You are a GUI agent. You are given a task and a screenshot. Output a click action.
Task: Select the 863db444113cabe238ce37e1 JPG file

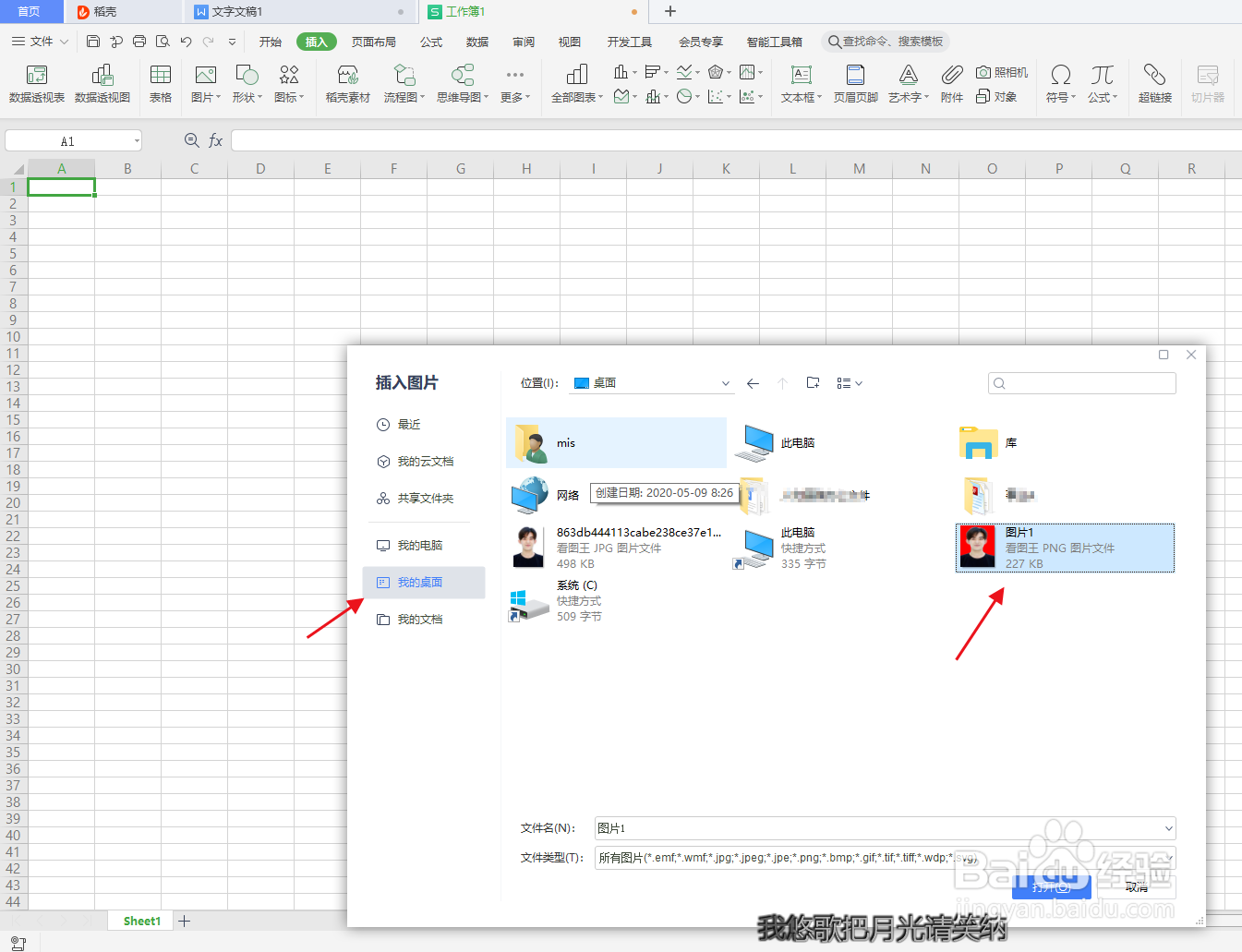[x=617, y=548]
